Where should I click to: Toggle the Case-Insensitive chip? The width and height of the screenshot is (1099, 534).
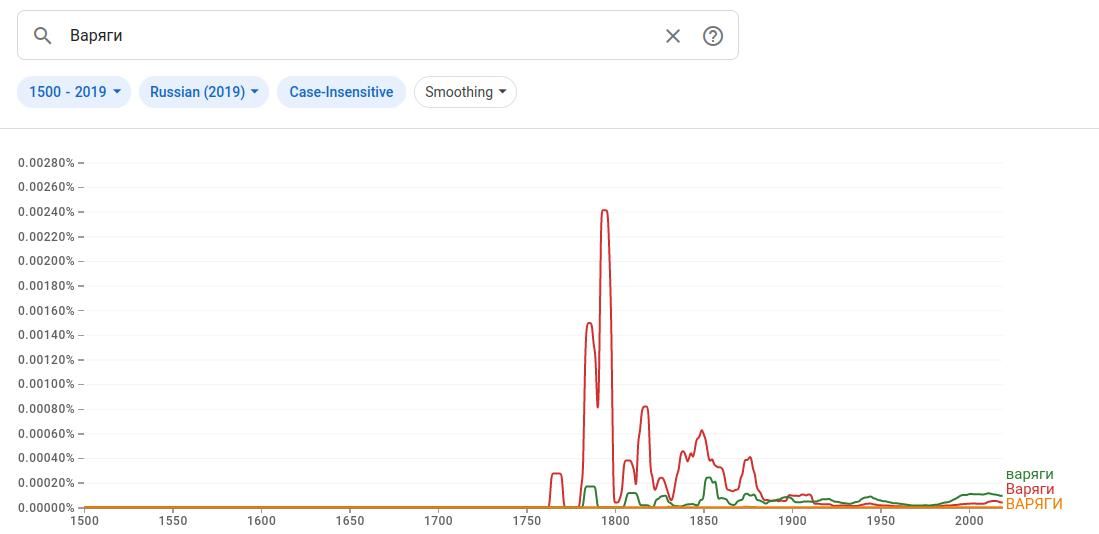point(341,92)
